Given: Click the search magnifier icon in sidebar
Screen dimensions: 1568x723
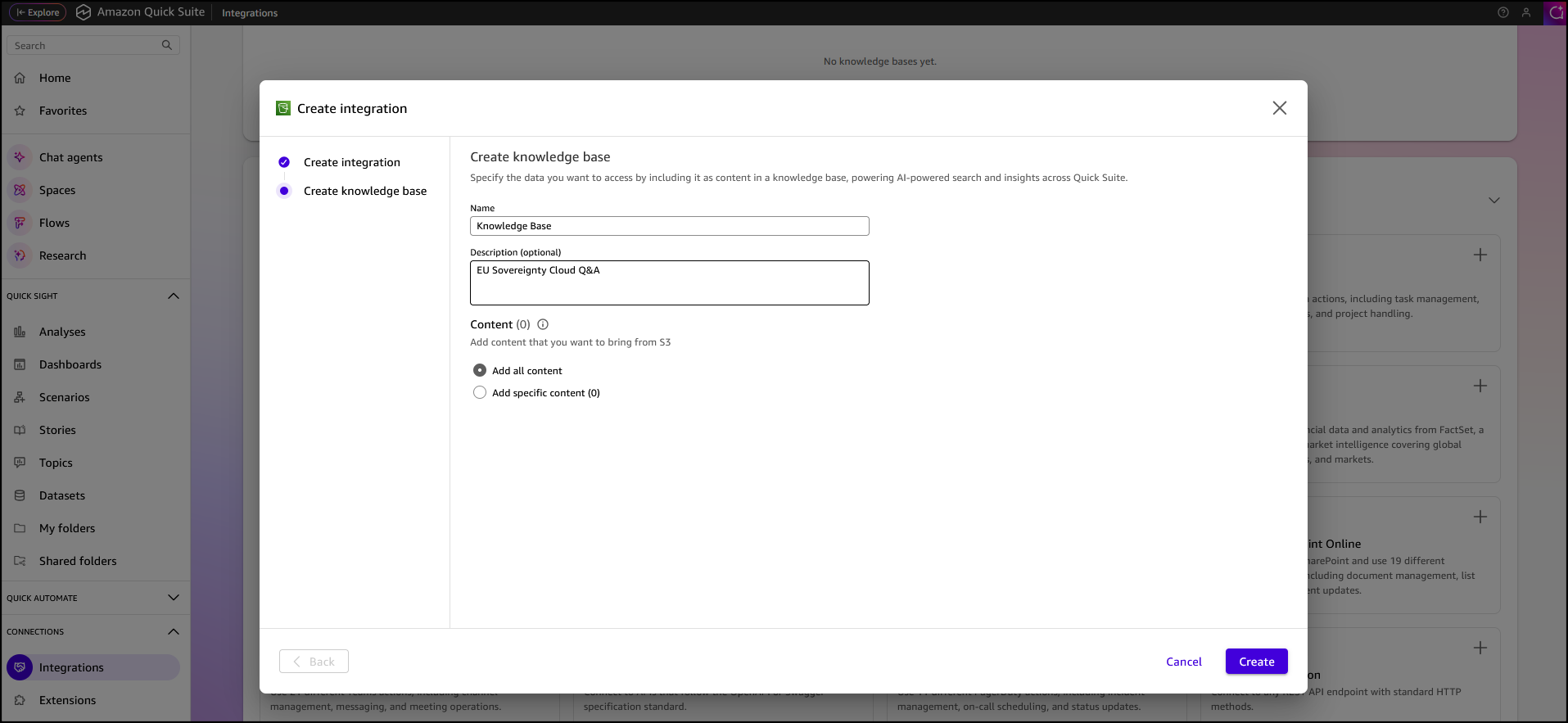Looking at the screenshot, I should point(167,45).
